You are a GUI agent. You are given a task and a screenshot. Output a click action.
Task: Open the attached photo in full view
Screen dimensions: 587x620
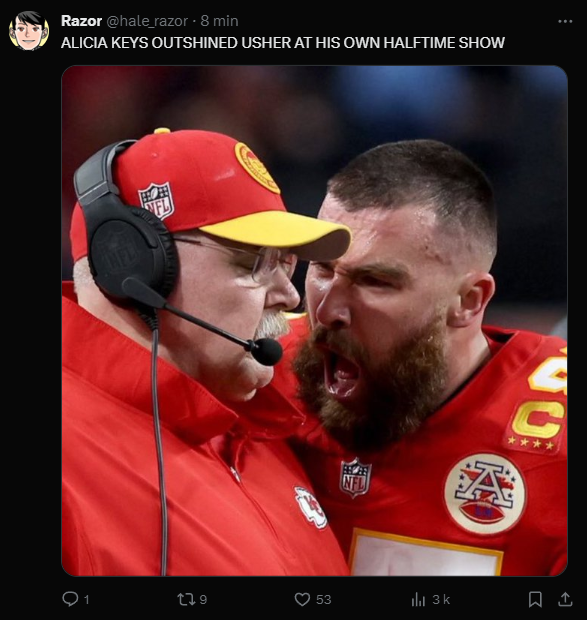click(x=315, y=320)
